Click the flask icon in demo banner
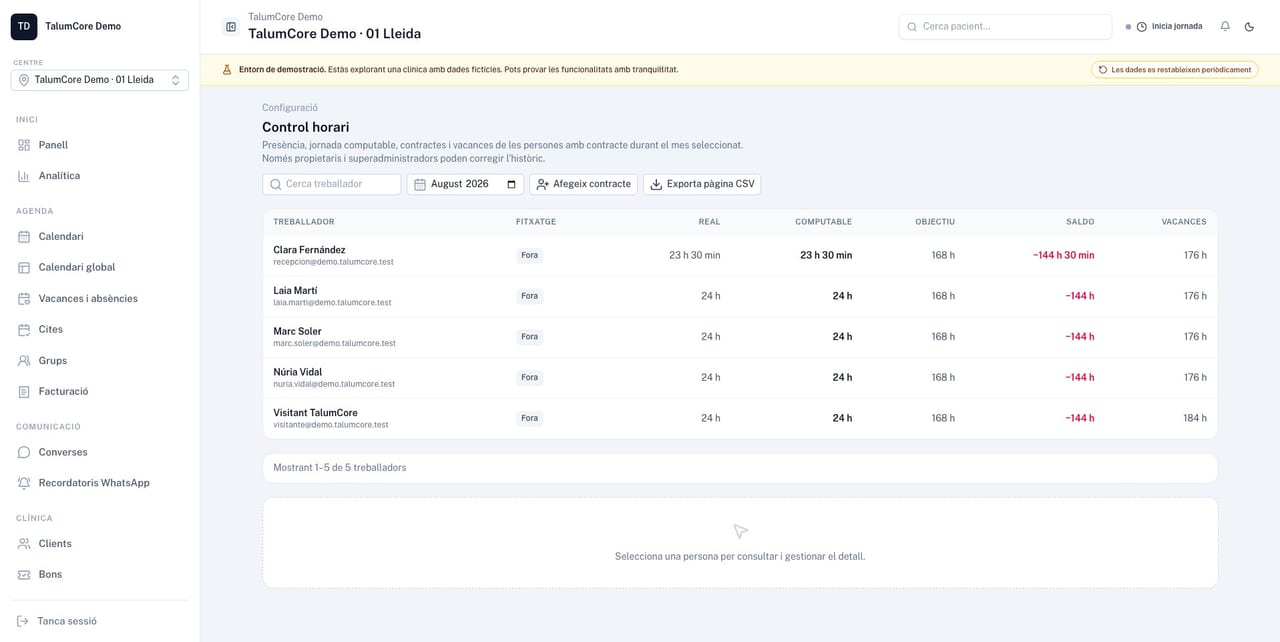The image size is (1280, 642). [x=227, y=70]
